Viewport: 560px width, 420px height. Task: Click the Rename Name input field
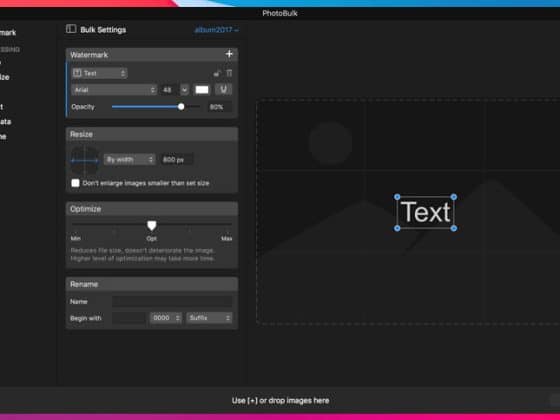tap(172, 301)
